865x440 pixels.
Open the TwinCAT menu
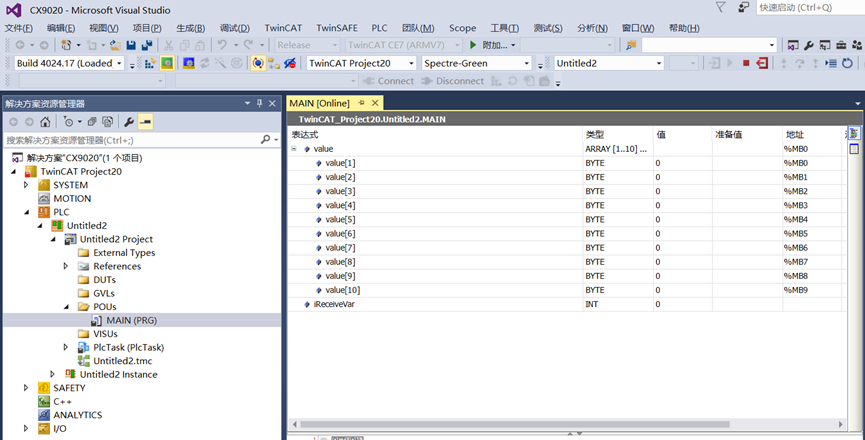[x=284, y=28]
